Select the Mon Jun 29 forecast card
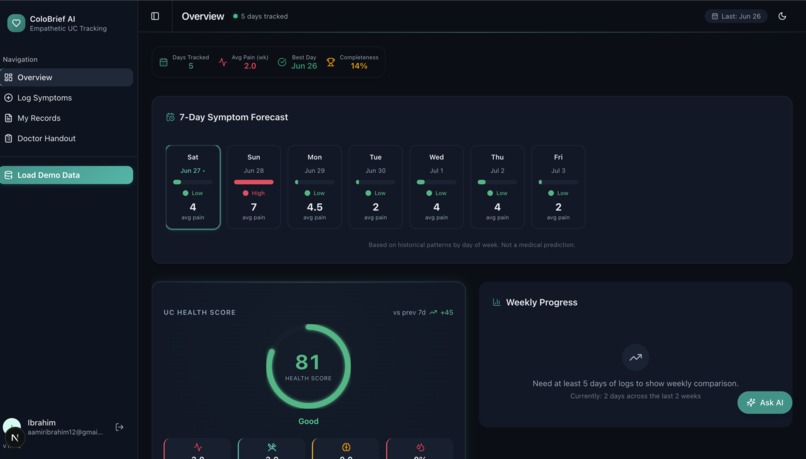 point(315,187)
